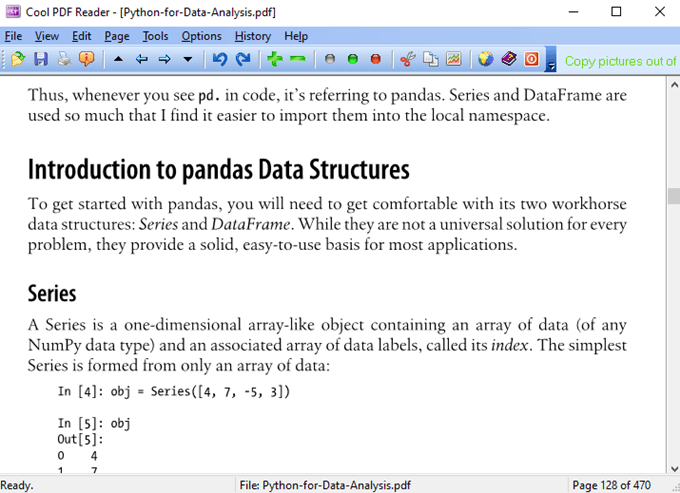Viewport: 680px width, 493px height.
Task: Rotate counterclockwise with blue undo arrow
Action: click(x=219, y=59)
